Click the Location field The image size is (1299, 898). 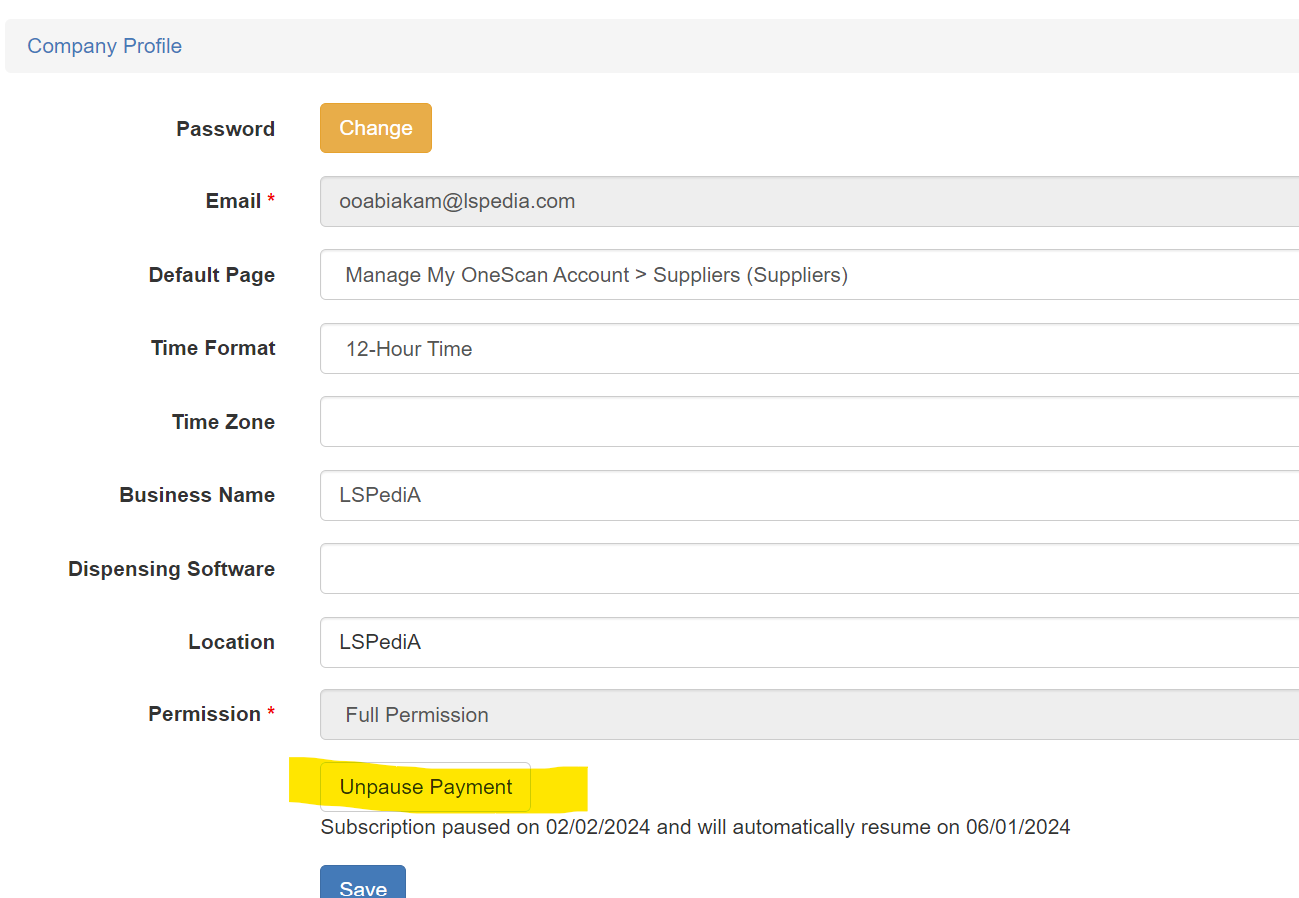pyautogui.click(x=809, y=642)
